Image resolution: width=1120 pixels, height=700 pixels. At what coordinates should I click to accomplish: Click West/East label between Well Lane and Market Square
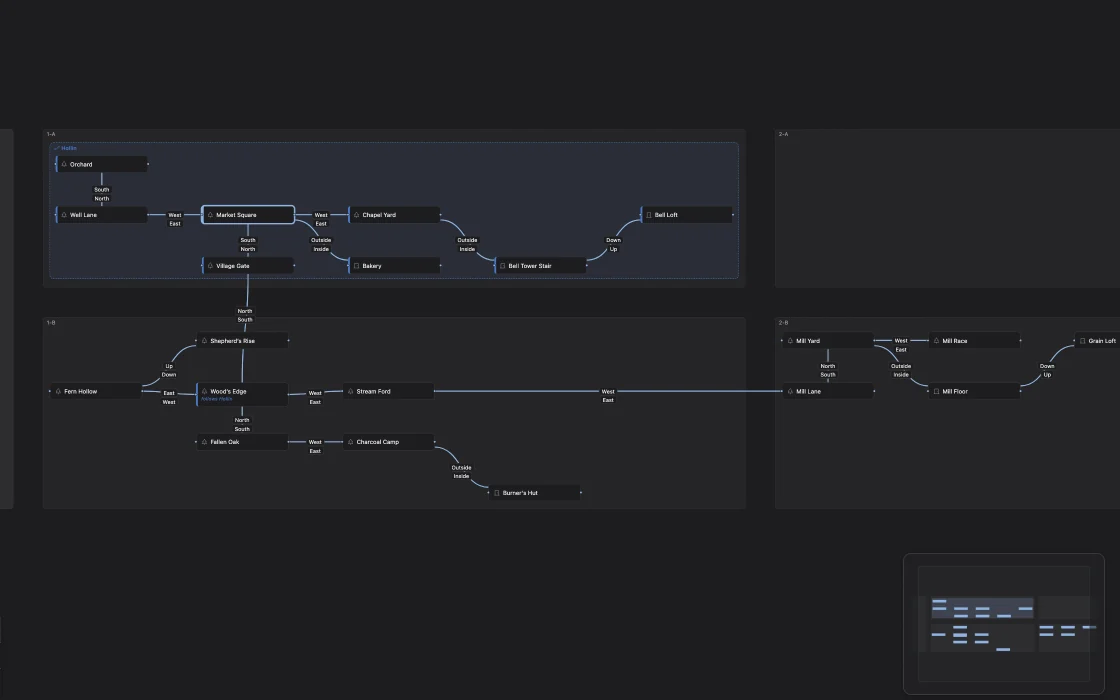point(175,219)
